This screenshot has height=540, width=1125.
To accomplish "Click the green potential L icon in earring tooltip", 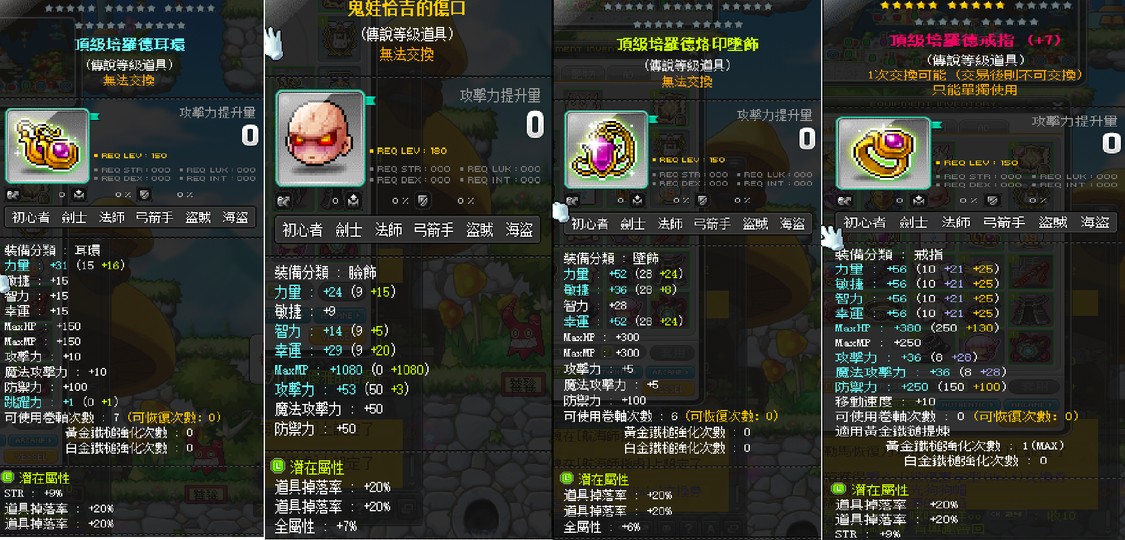I will point(7,477).
